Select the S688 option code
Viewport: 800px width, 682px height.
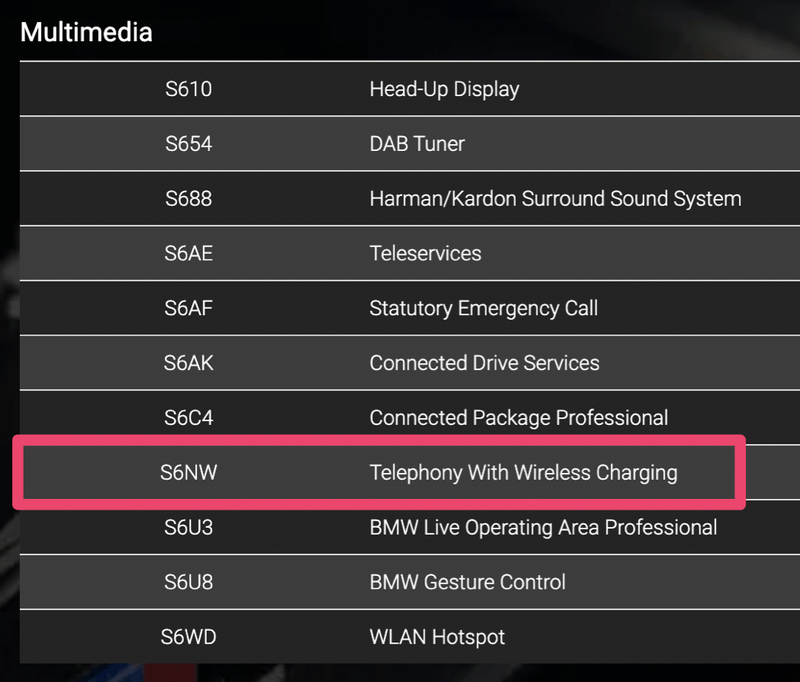(188, 199)
